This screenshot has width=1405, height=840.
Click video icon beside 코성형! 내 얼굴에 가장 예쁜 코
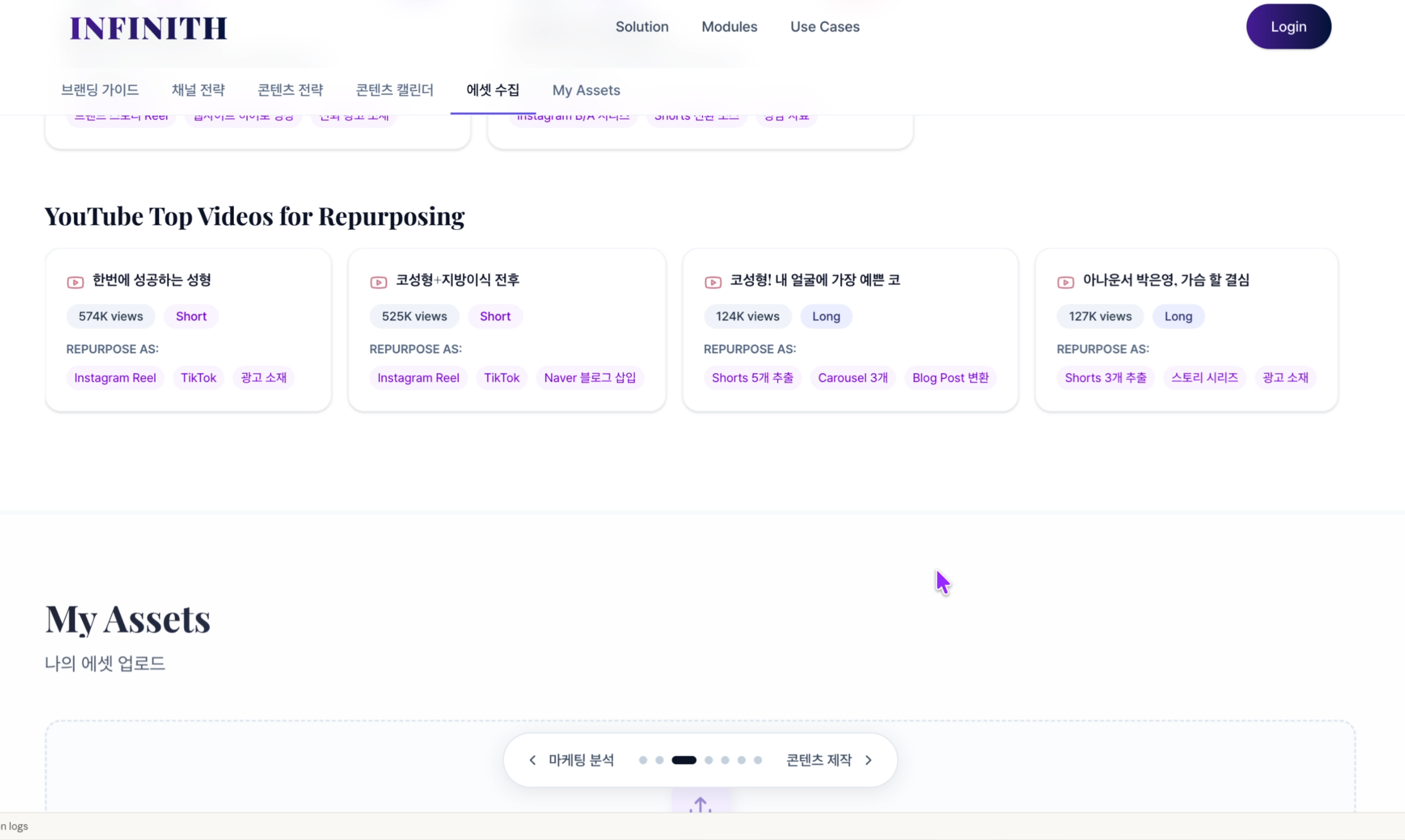tap(712, 282)
